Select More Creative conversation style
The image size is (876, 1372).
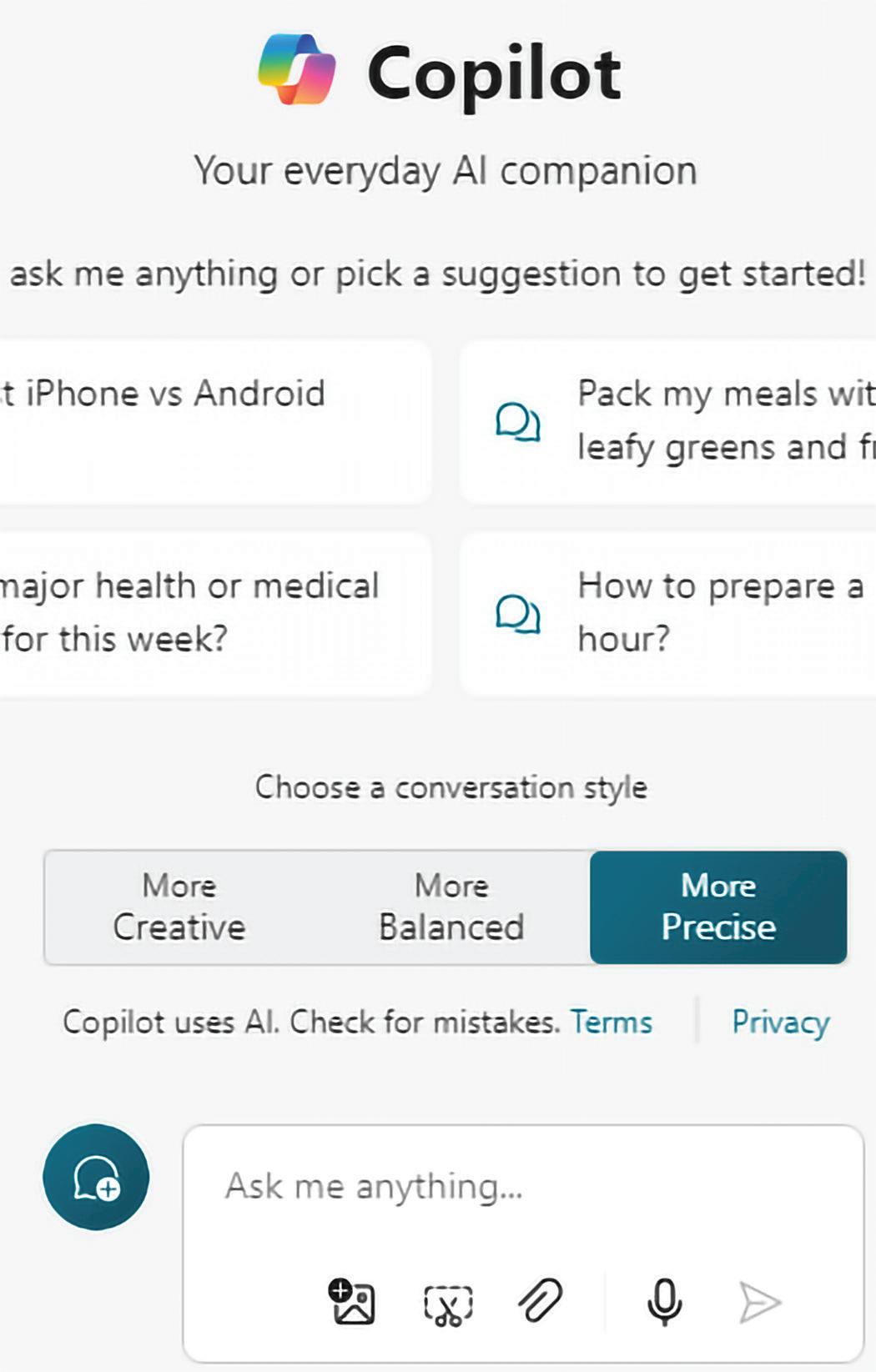(x=179, y=907)
